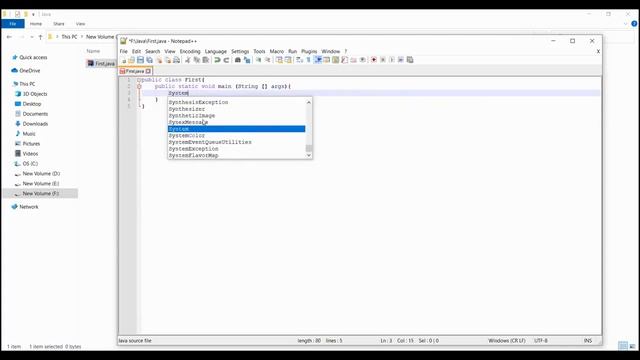640x360 pixels.
Task: Click the autocomplete list scrollbar thumb
Action: pyautogui.click(x=309, y=148)
